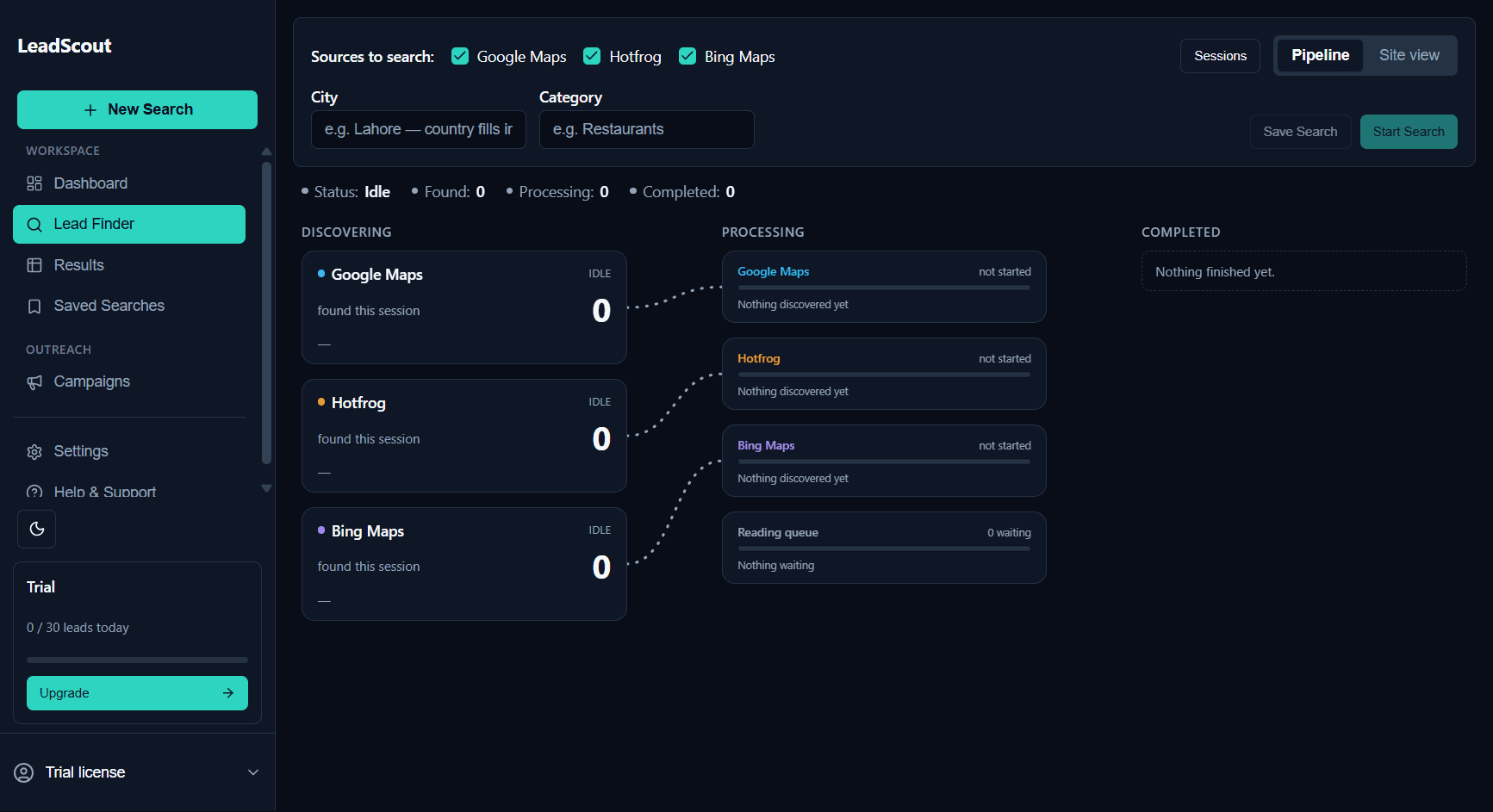Focus the Category input field
This screenshot has width=1493, height=812.
point(647,129)
